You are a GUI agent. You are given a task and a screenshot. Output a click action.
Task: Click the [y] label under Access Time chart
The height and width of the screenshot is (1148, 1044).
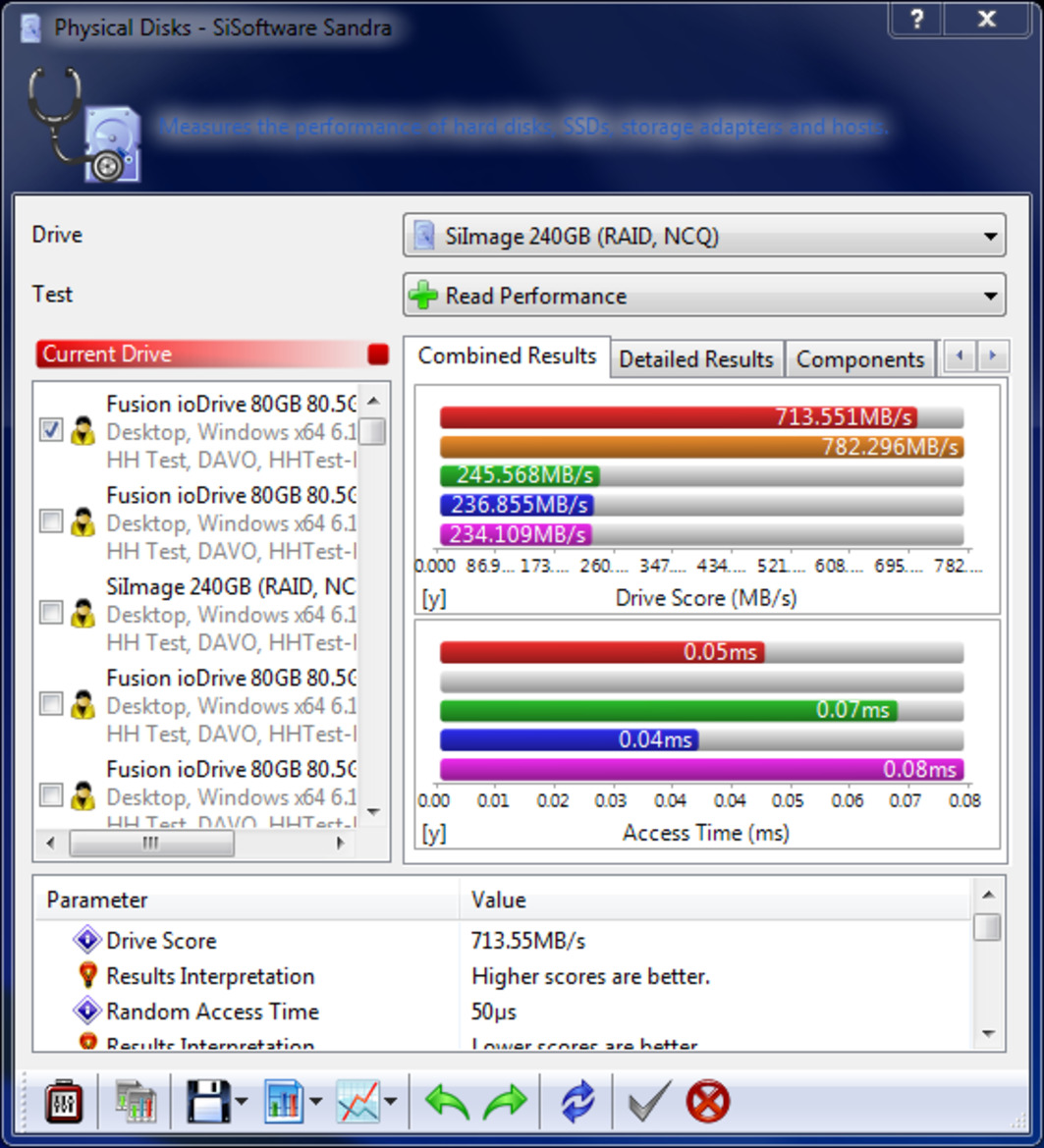click(x=433, y=834)
